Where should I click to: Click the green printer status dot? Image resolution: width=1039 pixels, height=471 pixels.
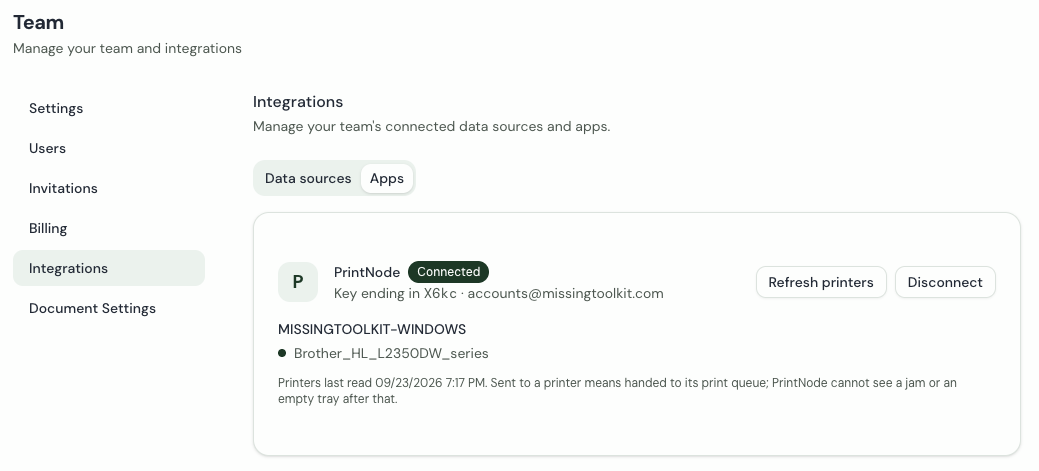(282, 353)
